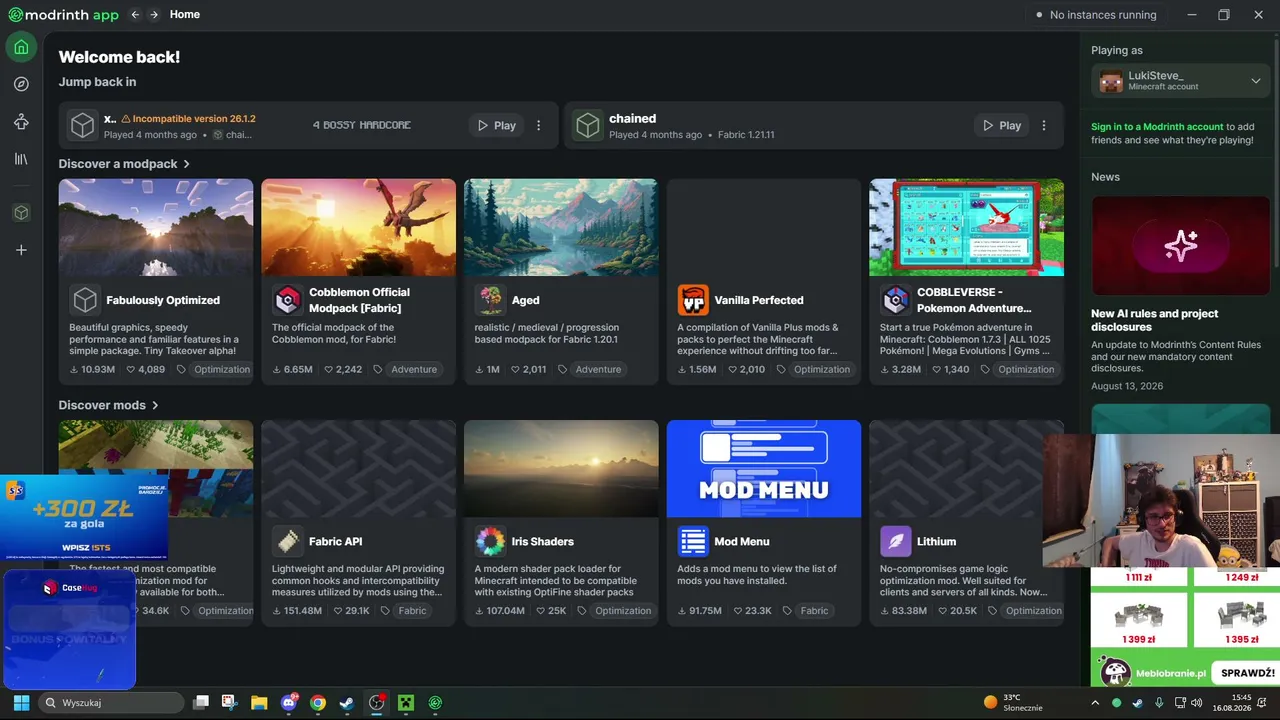1280x720 pixels.
Task: Open Discord from the taskbar
Action: [x=289, y=702]
